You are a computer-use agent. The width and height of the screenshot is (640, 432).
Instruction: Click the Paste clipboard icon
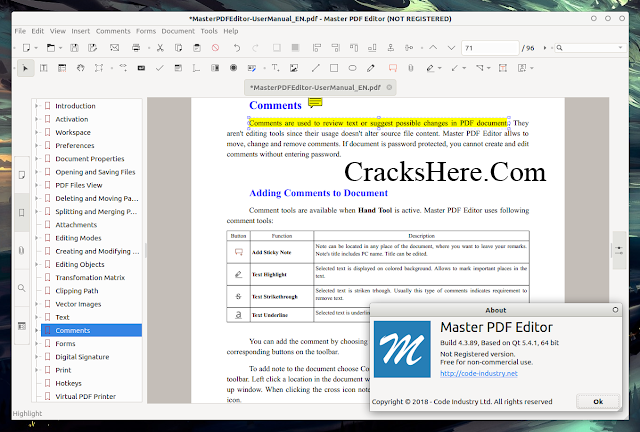pyautogui.click(x=197, y=48)
